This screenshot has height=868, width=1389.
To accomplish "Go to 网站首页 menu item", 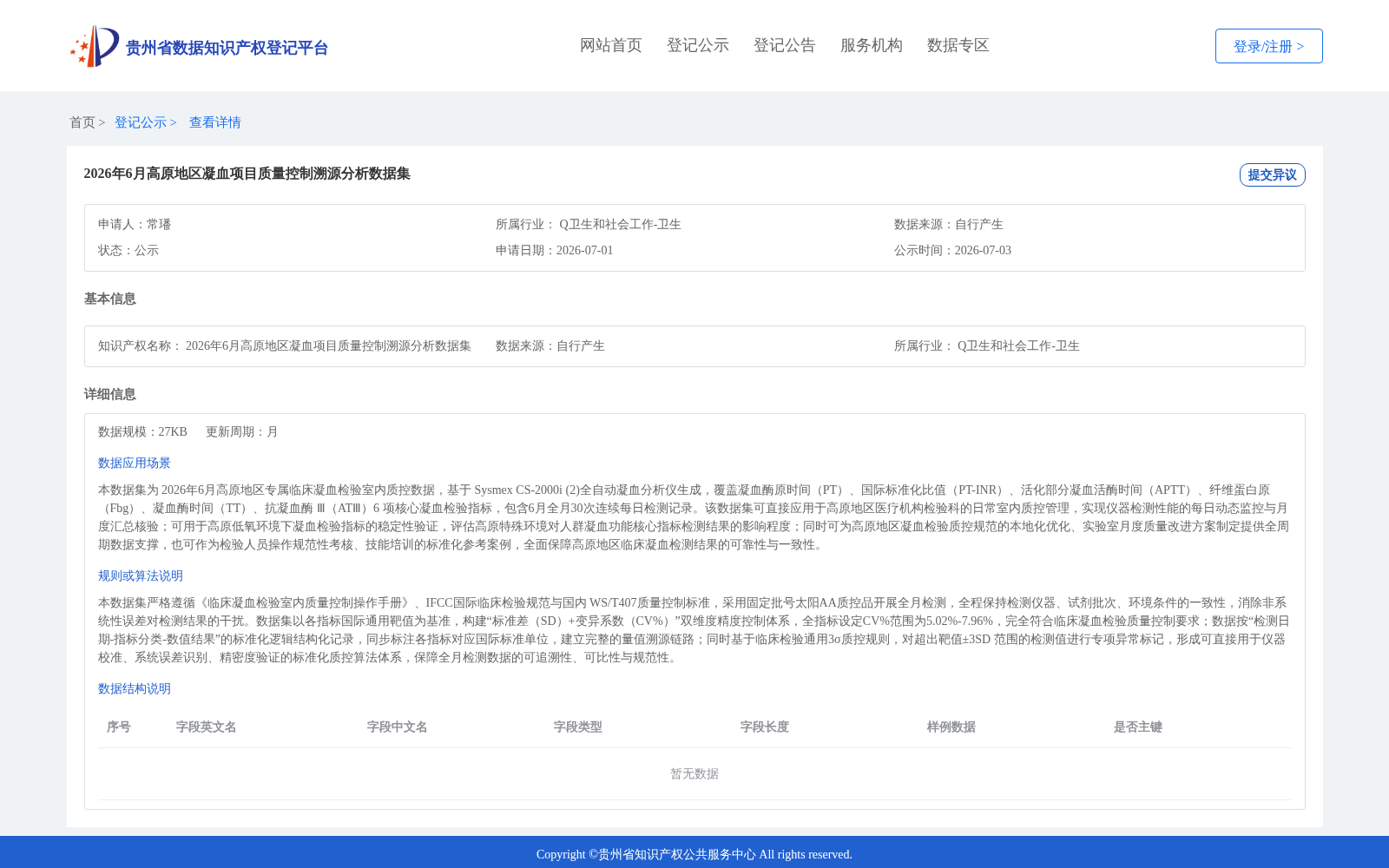I will 611,45.
